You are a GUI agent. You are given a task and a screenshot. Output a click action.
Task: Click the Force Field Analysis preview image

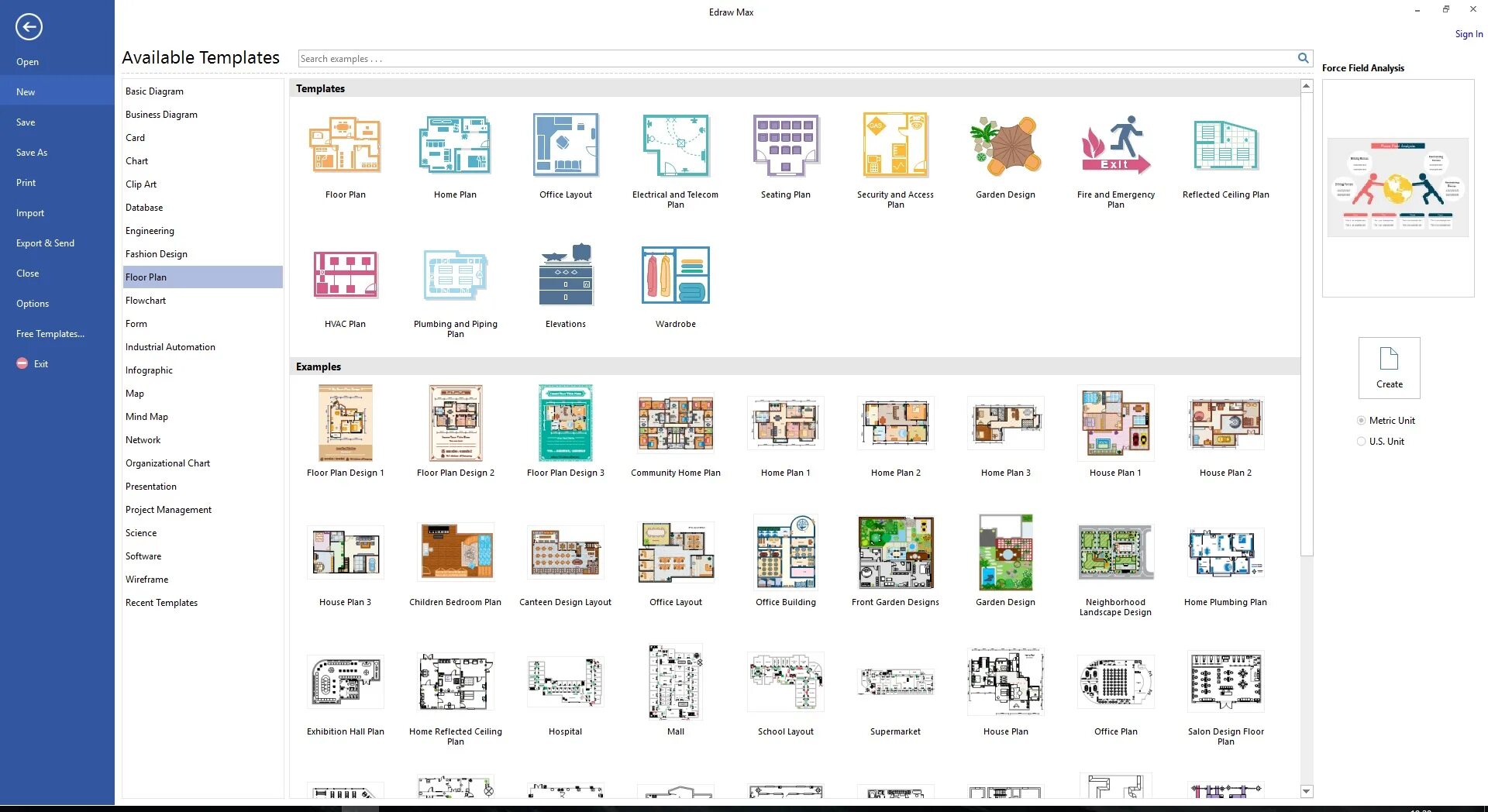pyautogui.click(x=1398, y=188)
